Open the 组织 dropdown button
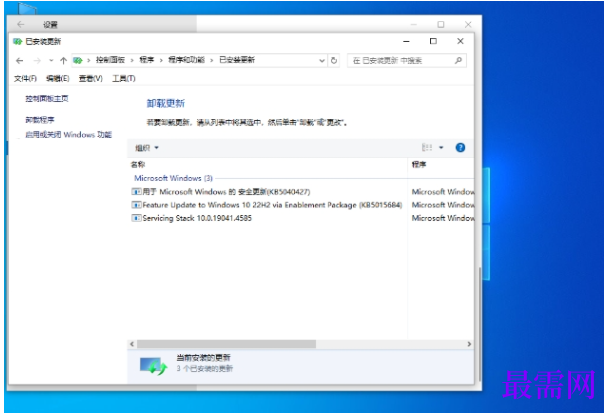614x416 pixels. click(147, 148)
